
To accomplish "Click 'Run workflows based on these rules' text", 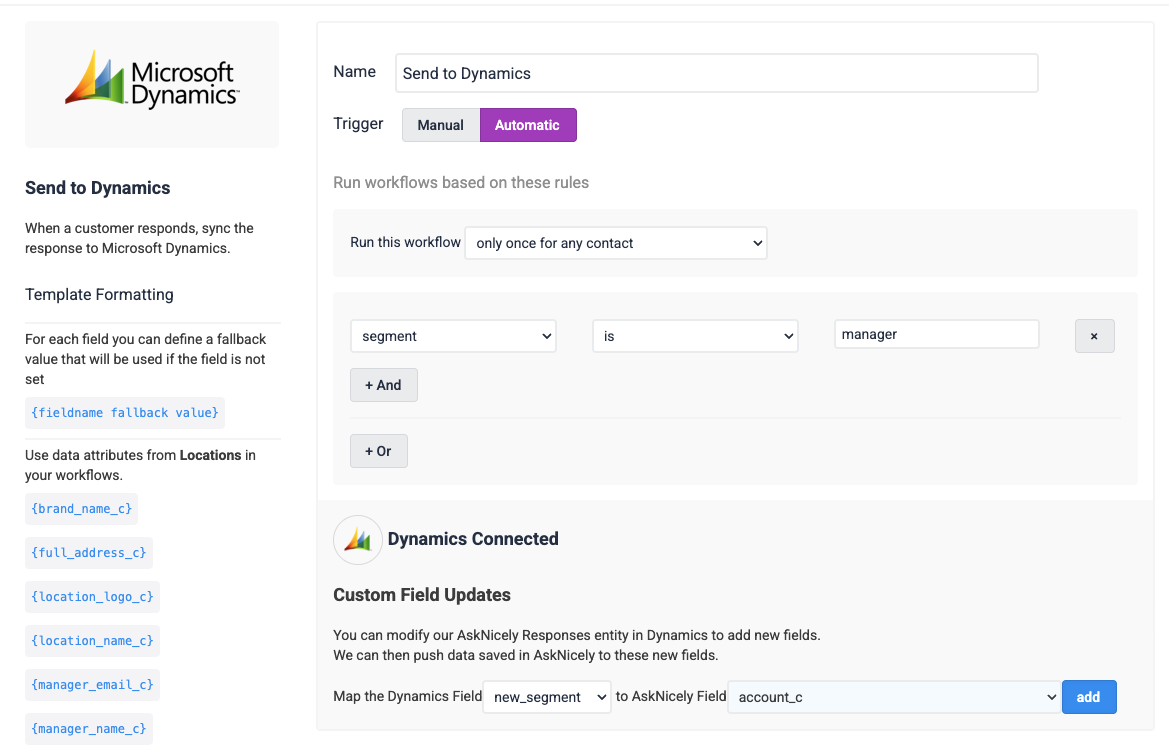I will click(461, 183).
